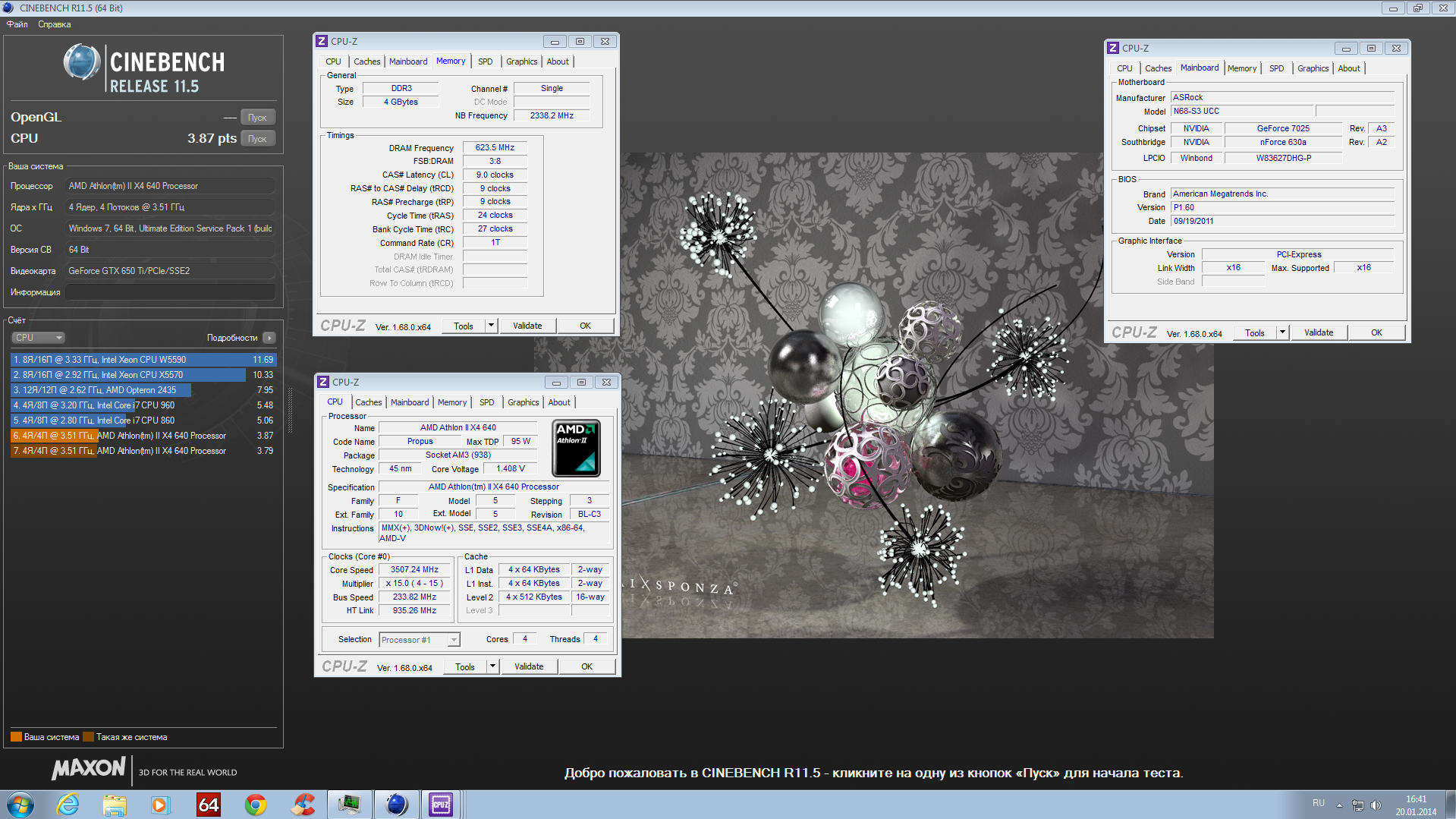Switch to Caches tab in Memory window
The height and width of the screenshot is (819, 1456).
pos(367,61)
